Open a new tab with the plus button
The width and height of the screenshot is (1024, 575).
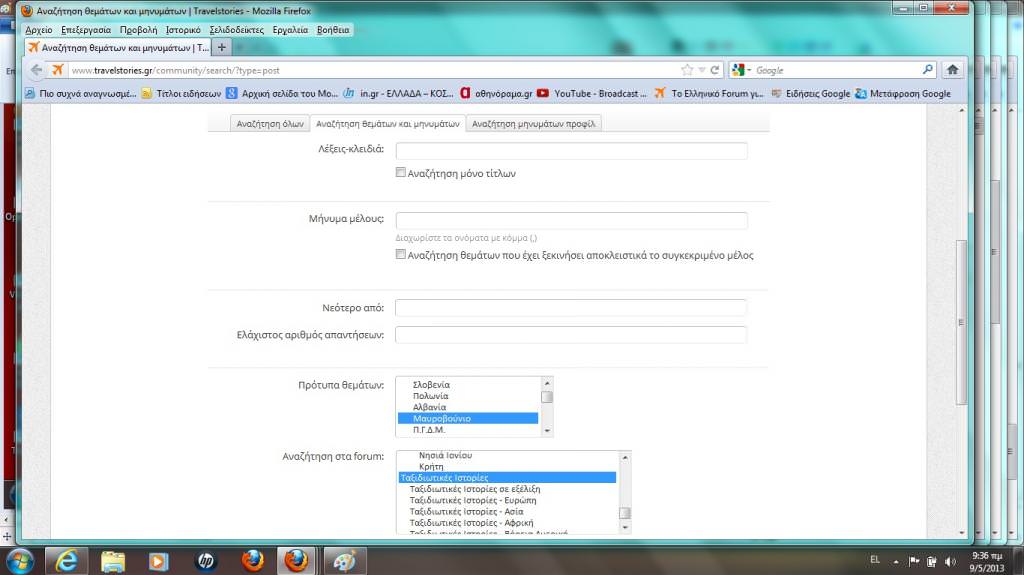(221, 47)
